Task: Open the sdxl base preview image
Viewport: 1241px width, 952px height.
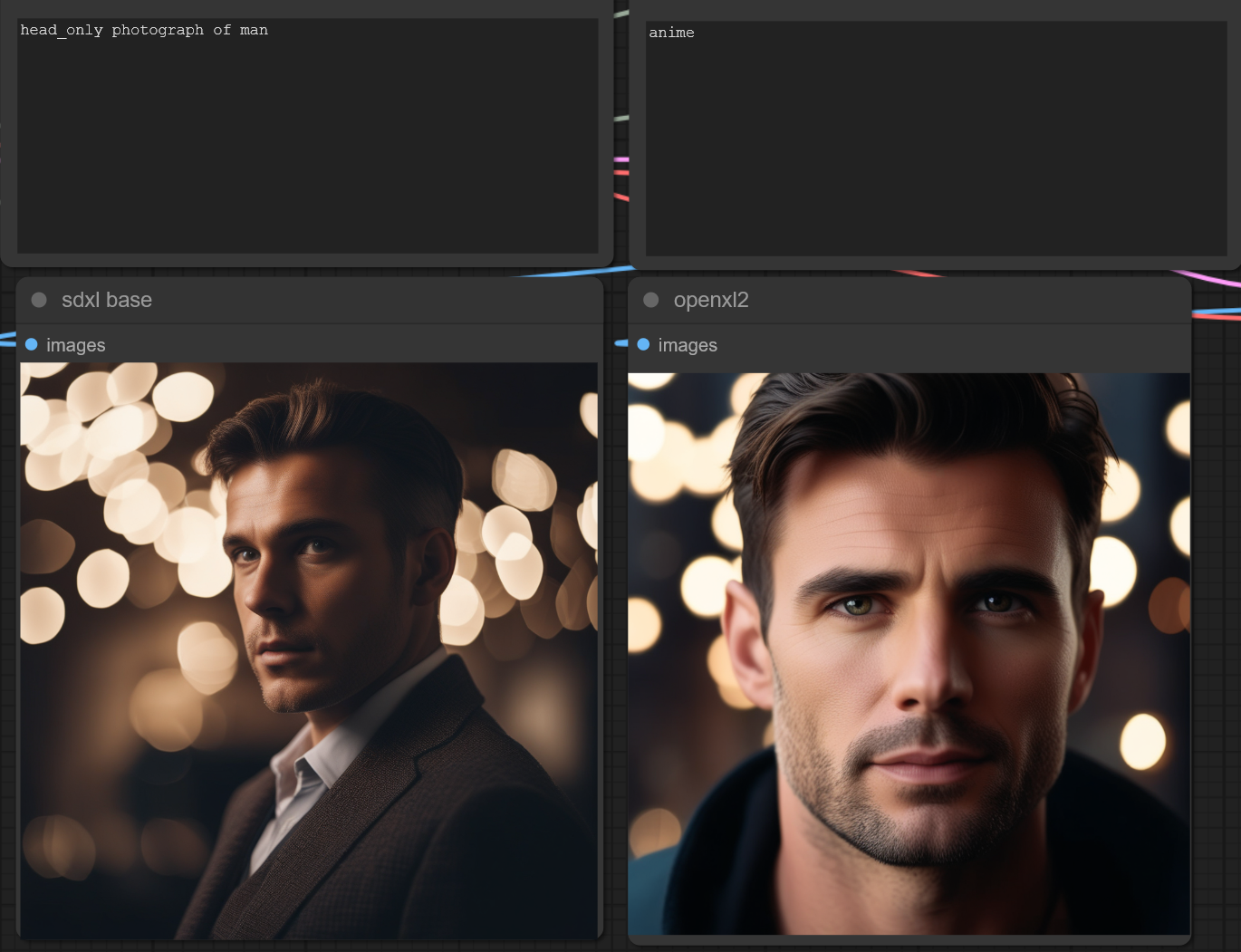Action: [x=308, y=650]
